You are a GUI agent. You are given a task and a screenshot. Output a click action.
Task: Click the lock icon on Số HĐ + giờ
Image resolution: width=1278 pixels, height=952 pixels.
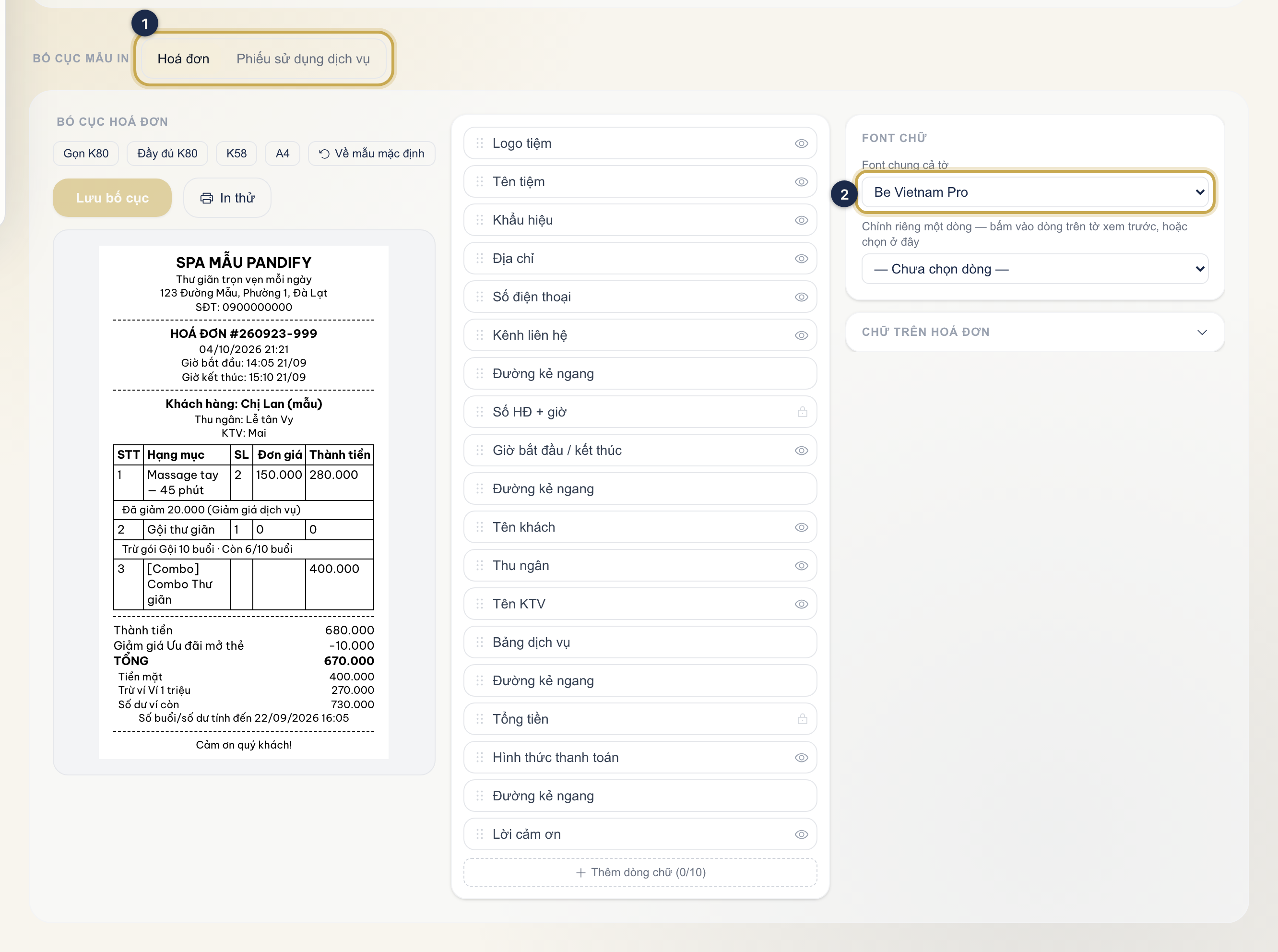[802, 412]
